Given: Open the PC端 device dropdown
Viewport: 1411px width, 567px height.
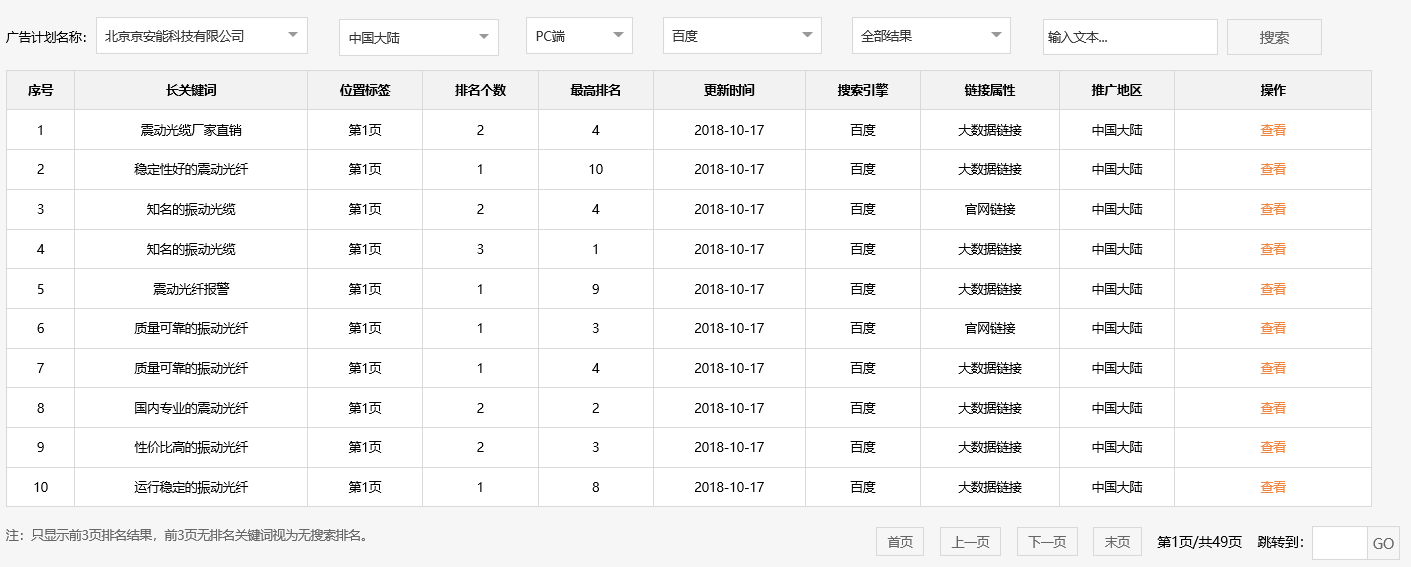Looking at the screenshot, I should point(580,36).
